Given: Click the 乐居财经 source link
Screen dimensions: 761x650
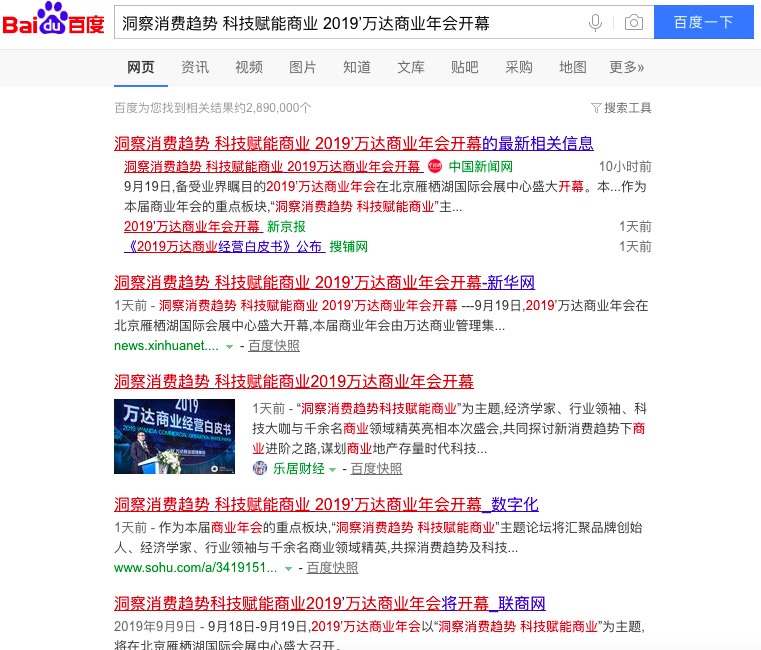Looking at the screenshot, I should (298, 468).
